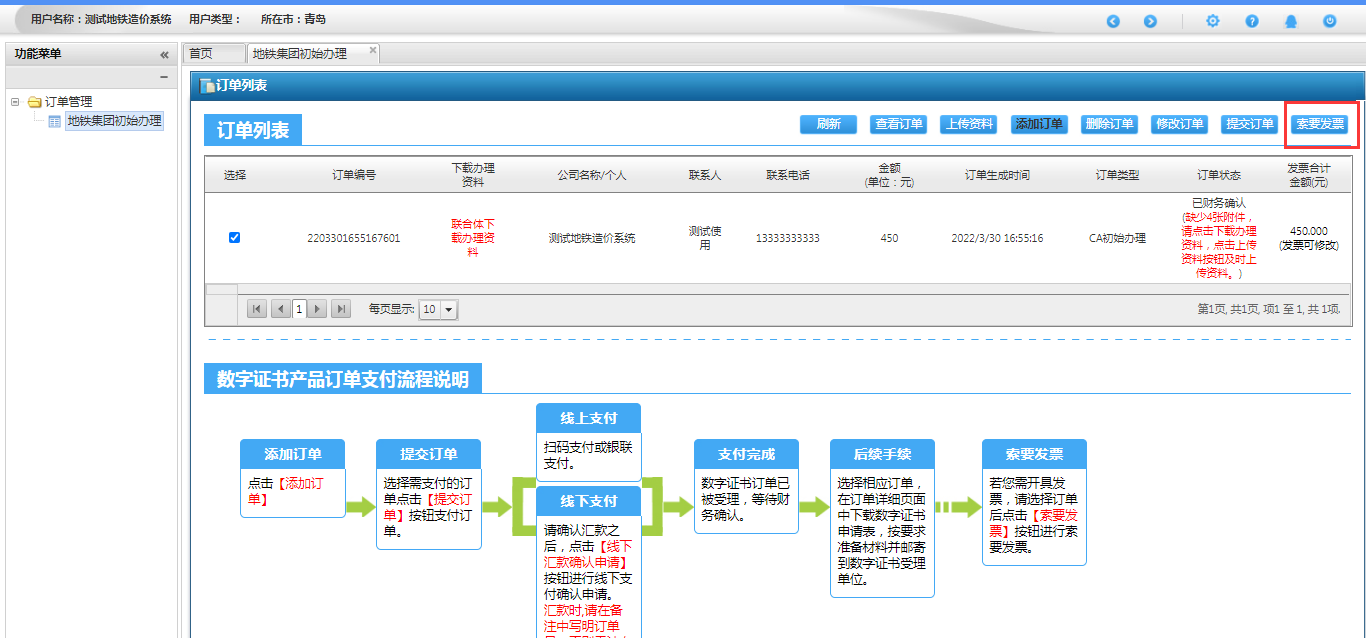Viewport: 1366px width, 638px height.
Task: Click the 上传资料 button
Action: click(969, 124)
